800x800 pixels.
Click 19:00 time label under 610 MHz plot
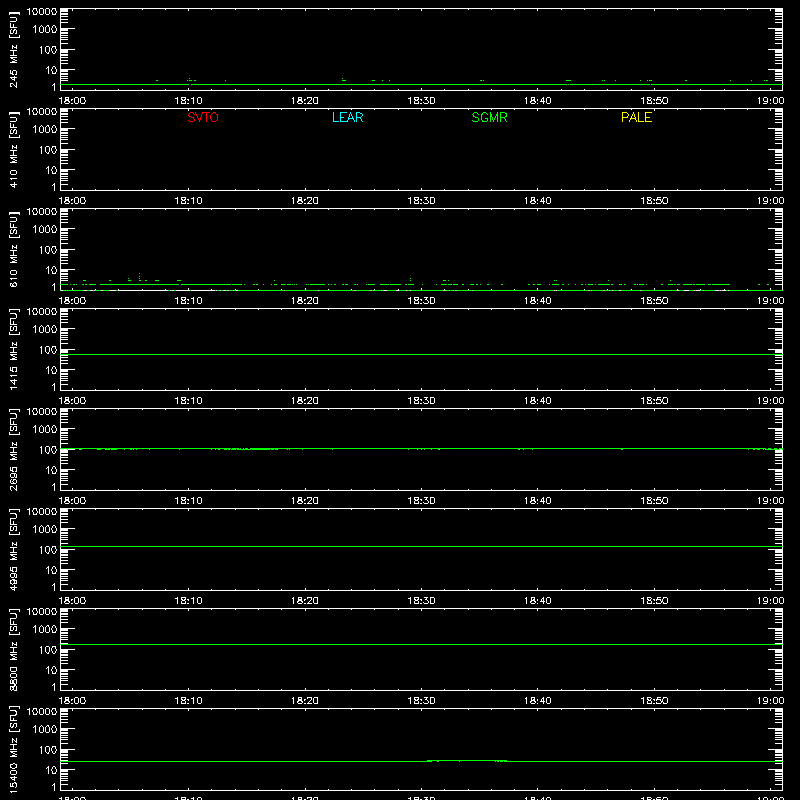tap(770, 301)
